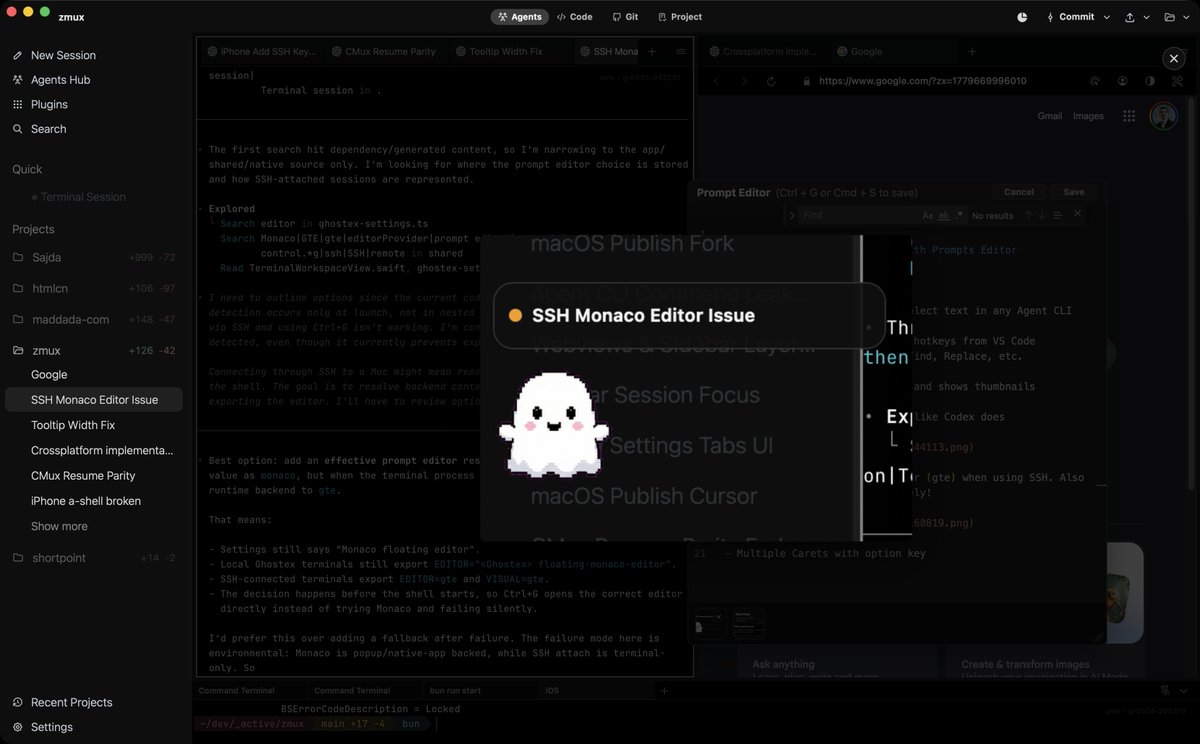1200x744 pixels.
Task: Toggle Match Case in Find bar
Action: (x=928, y=215)
